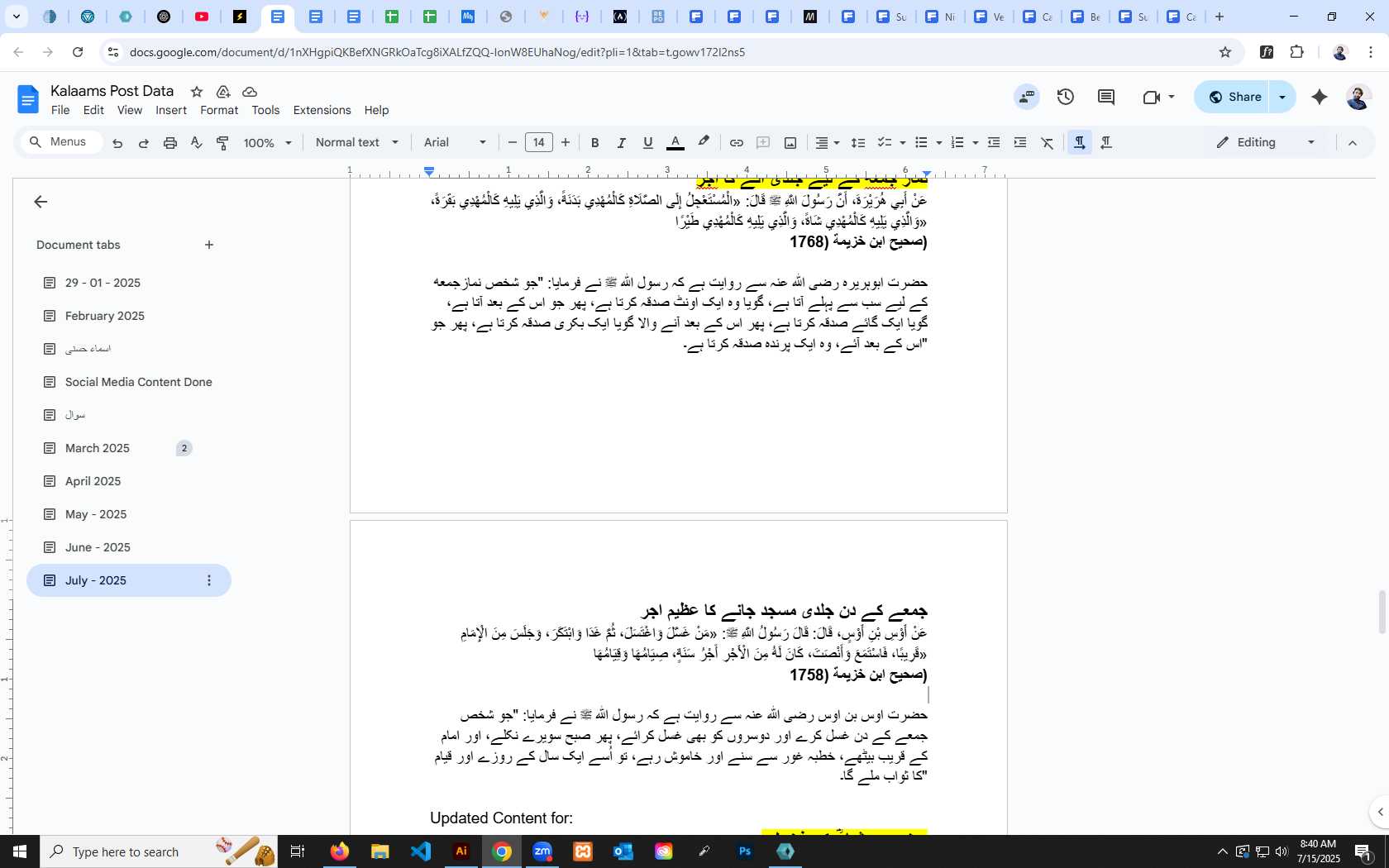This screenshot has width=1389, height=868.
Task: Increase indent using toolbar icon
Action: (1020, 143)
